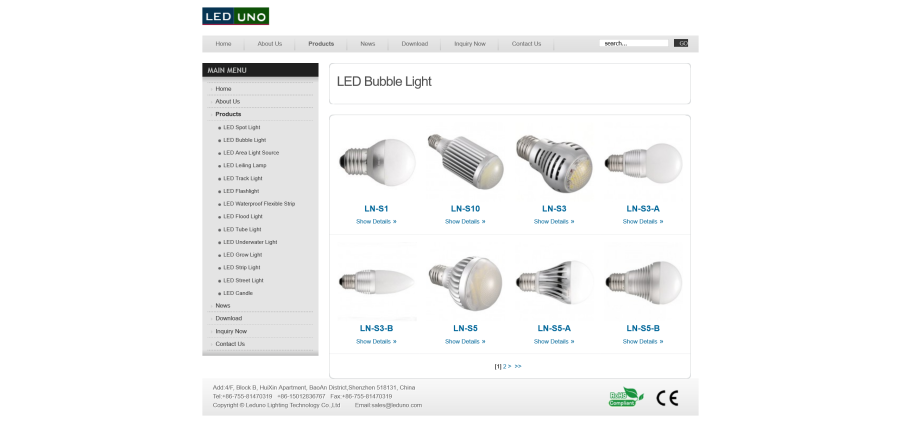Viewport: 900px width, 448px height.
Task: Click the search GO button
Action: click(681, 43)
